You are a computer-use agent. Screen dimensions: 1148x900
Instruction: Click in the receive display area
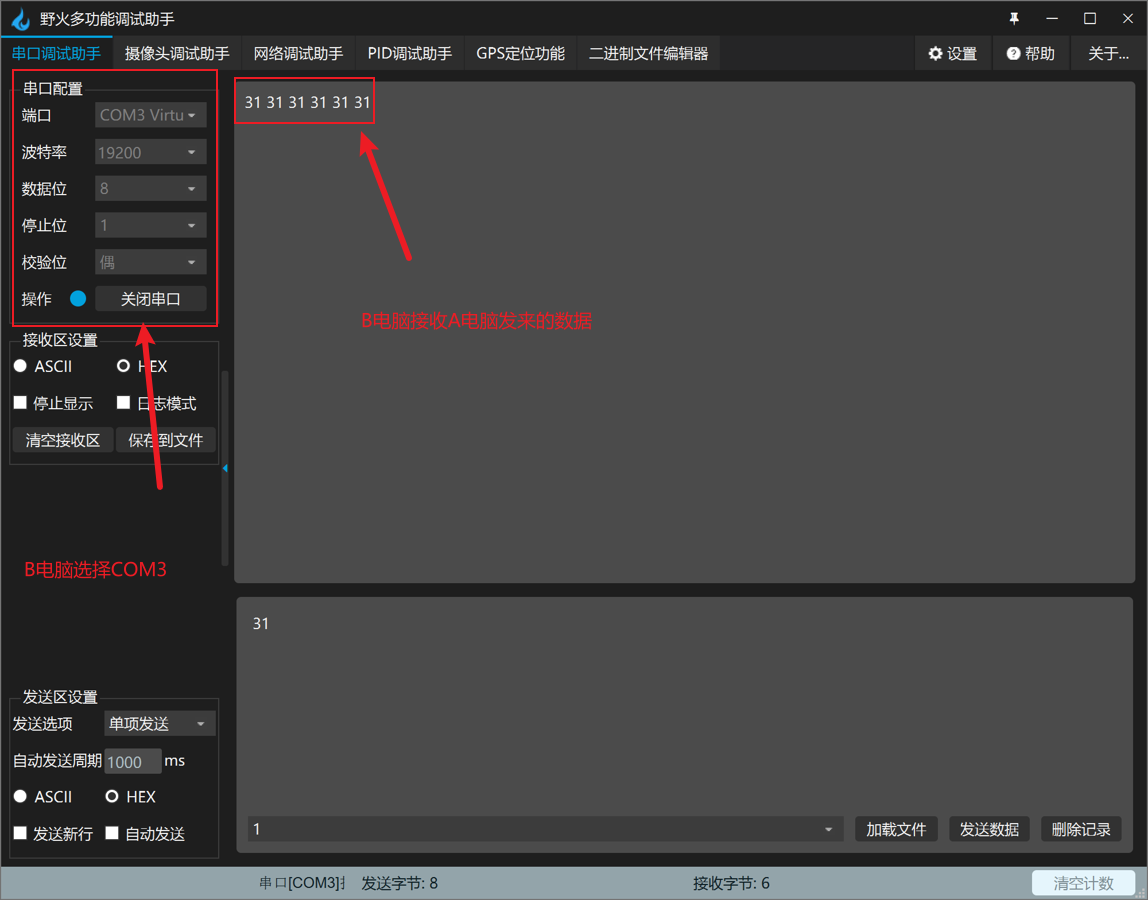click(685, 332)
